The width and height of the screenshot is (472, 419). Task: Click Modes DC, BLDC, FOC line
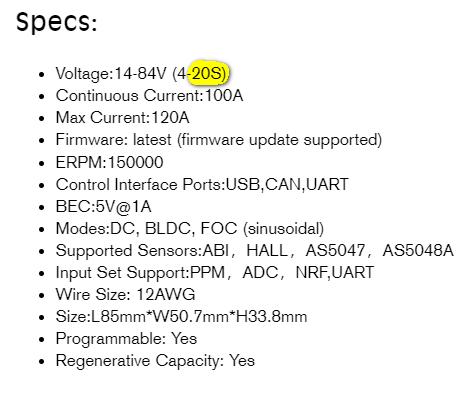tap(190, 229)
